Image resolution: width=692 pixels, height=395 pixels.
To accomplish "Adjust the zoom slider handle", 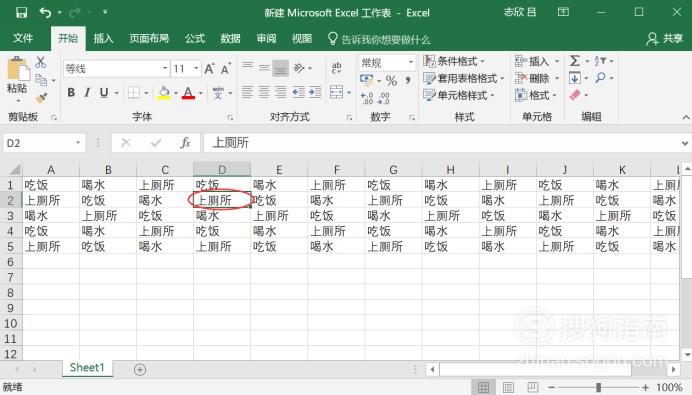I will pos(598,387).
